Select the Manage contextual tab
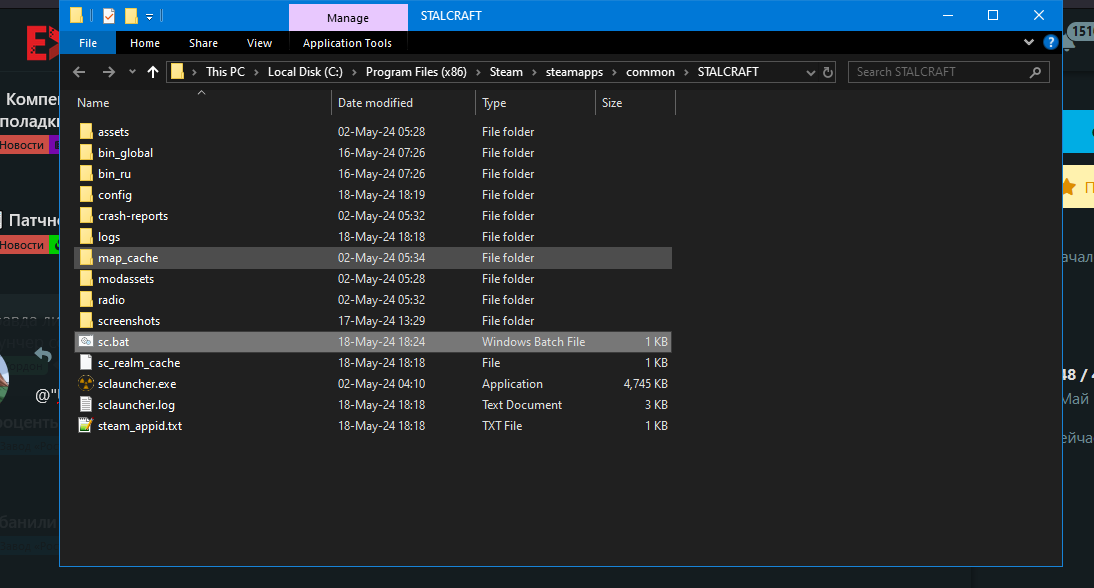Screen dimensions: 1094x588 pos(347,17)
